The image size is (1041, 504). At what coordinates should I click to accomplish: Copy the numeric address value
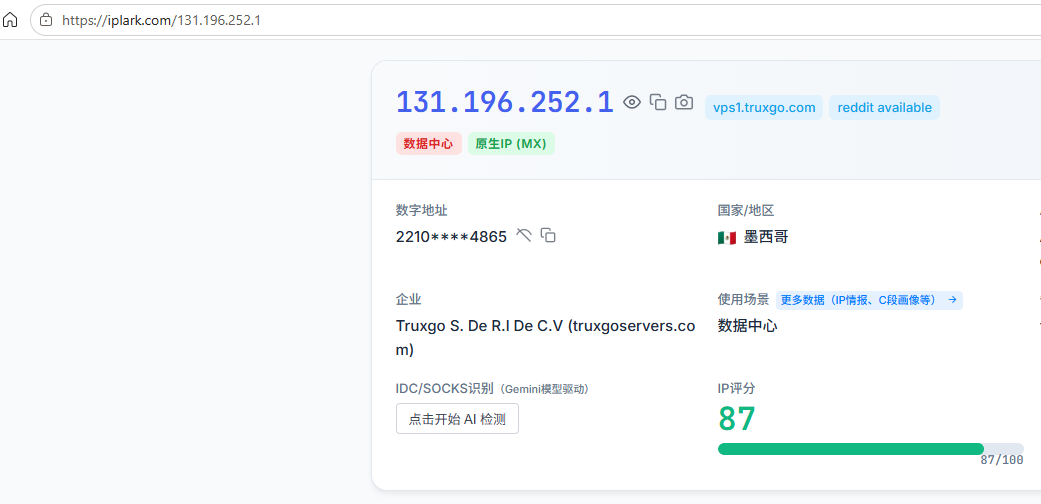coord(548,235)
